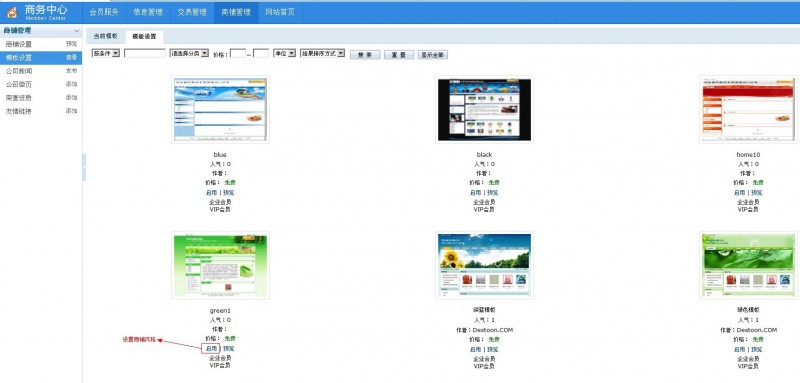Expand the 按条件 search dropdown
This screenshot has width=800, height=383.
click(106, 53)
